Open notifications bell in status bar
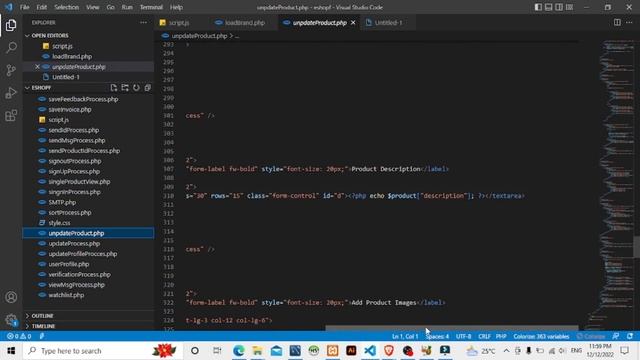The image size is (640, 360). [630, 336]
